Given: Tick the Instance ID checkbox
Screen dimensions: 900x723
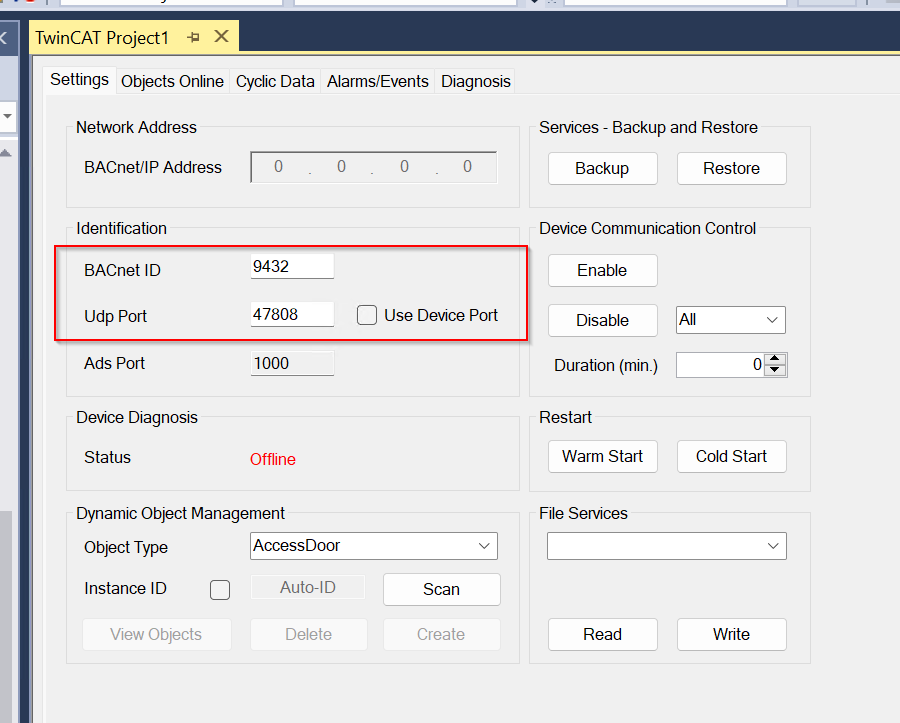Looking at the screenshot, I should click(x=220, y=590).
